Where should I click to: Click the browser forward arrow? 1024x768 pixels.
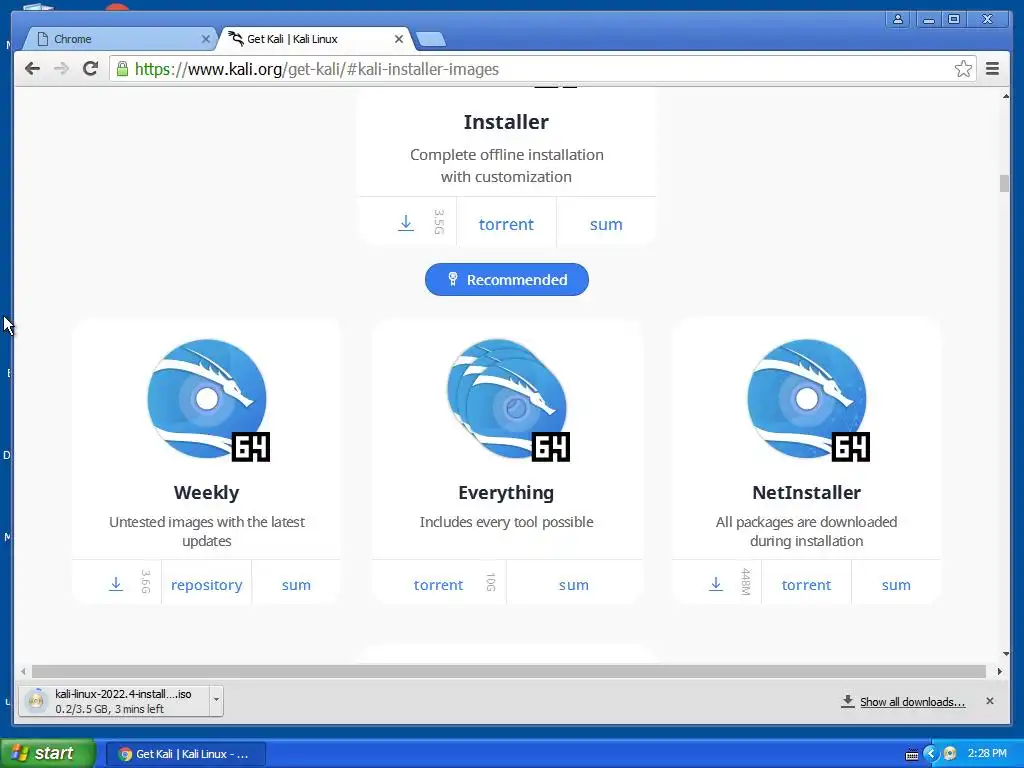point(61,69)
